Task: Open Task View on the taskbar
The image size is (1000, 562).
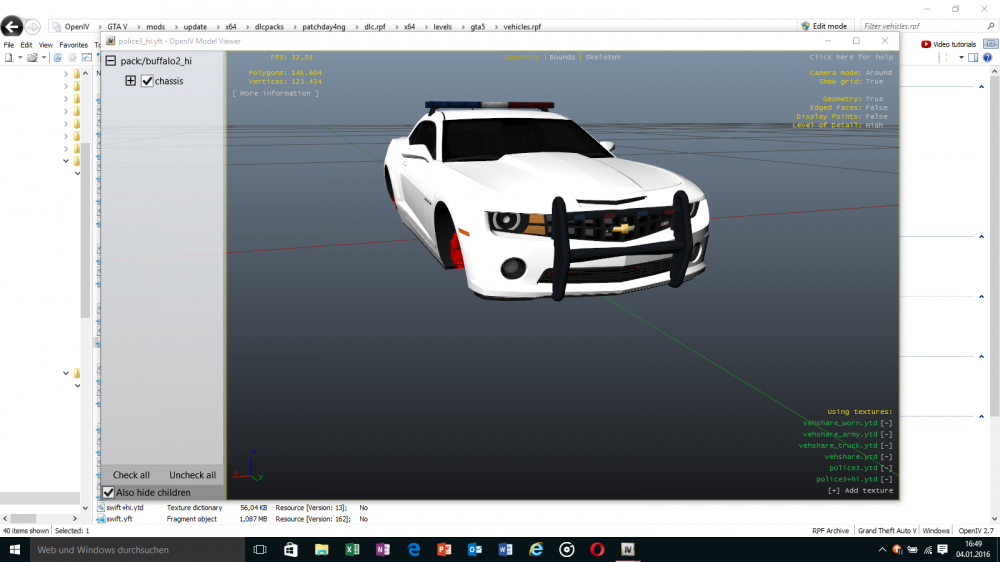Action: pos(260,549)
